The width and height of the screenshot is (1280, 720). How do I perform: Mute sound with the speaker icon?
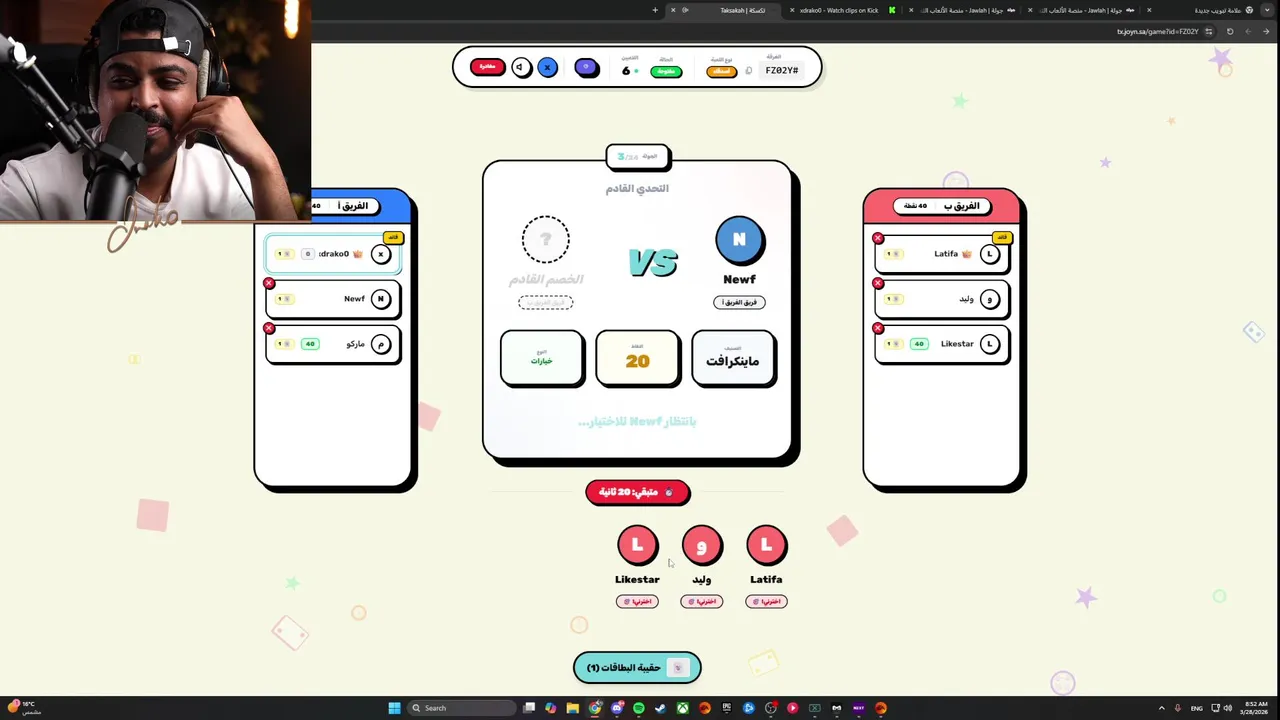point(521,67)
